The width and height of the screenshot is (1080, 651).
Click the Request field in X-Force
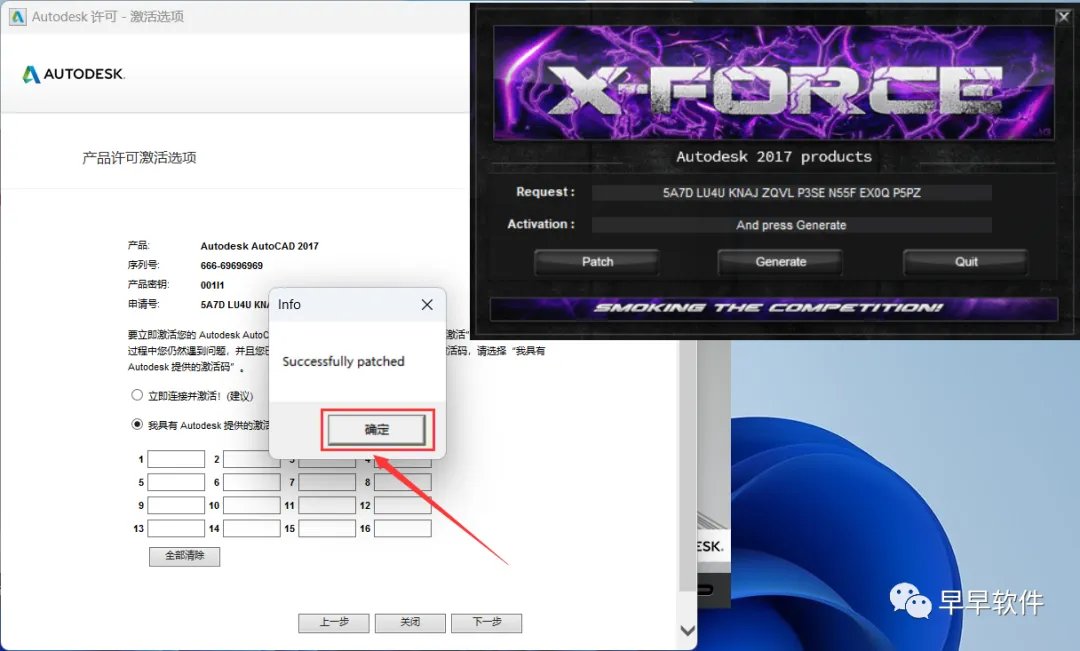click(x=791, y=193)
